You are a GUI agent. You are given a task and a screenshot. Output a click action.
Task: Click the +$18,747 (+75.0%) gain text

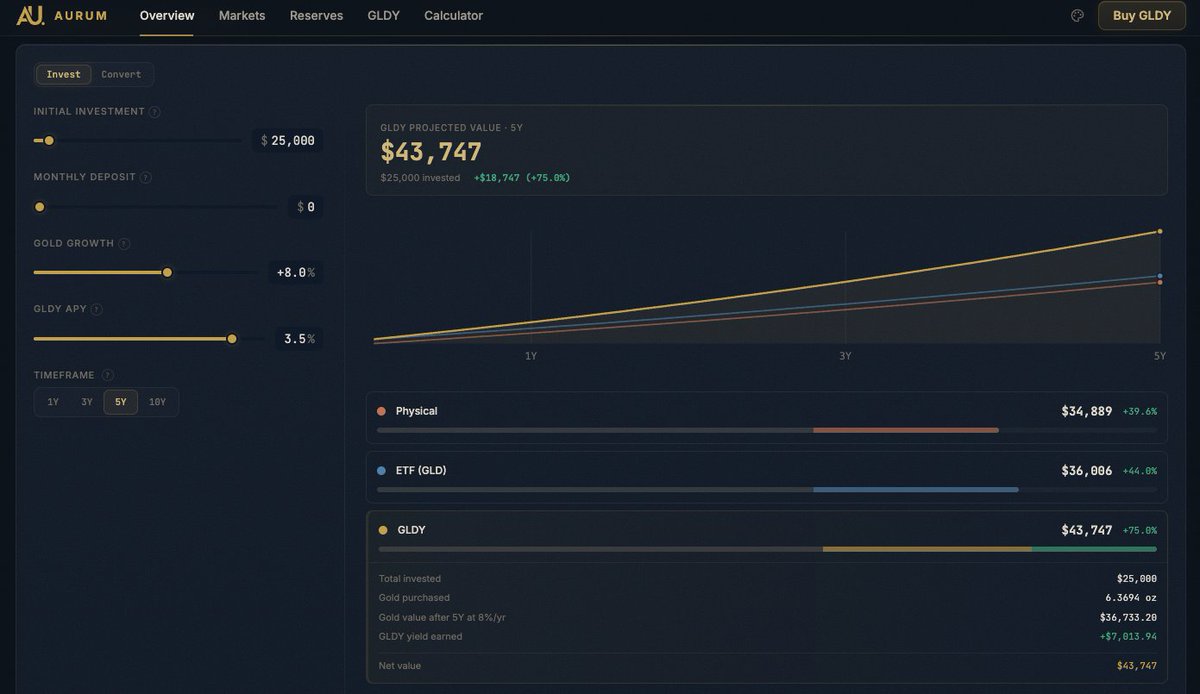[522, 178]
